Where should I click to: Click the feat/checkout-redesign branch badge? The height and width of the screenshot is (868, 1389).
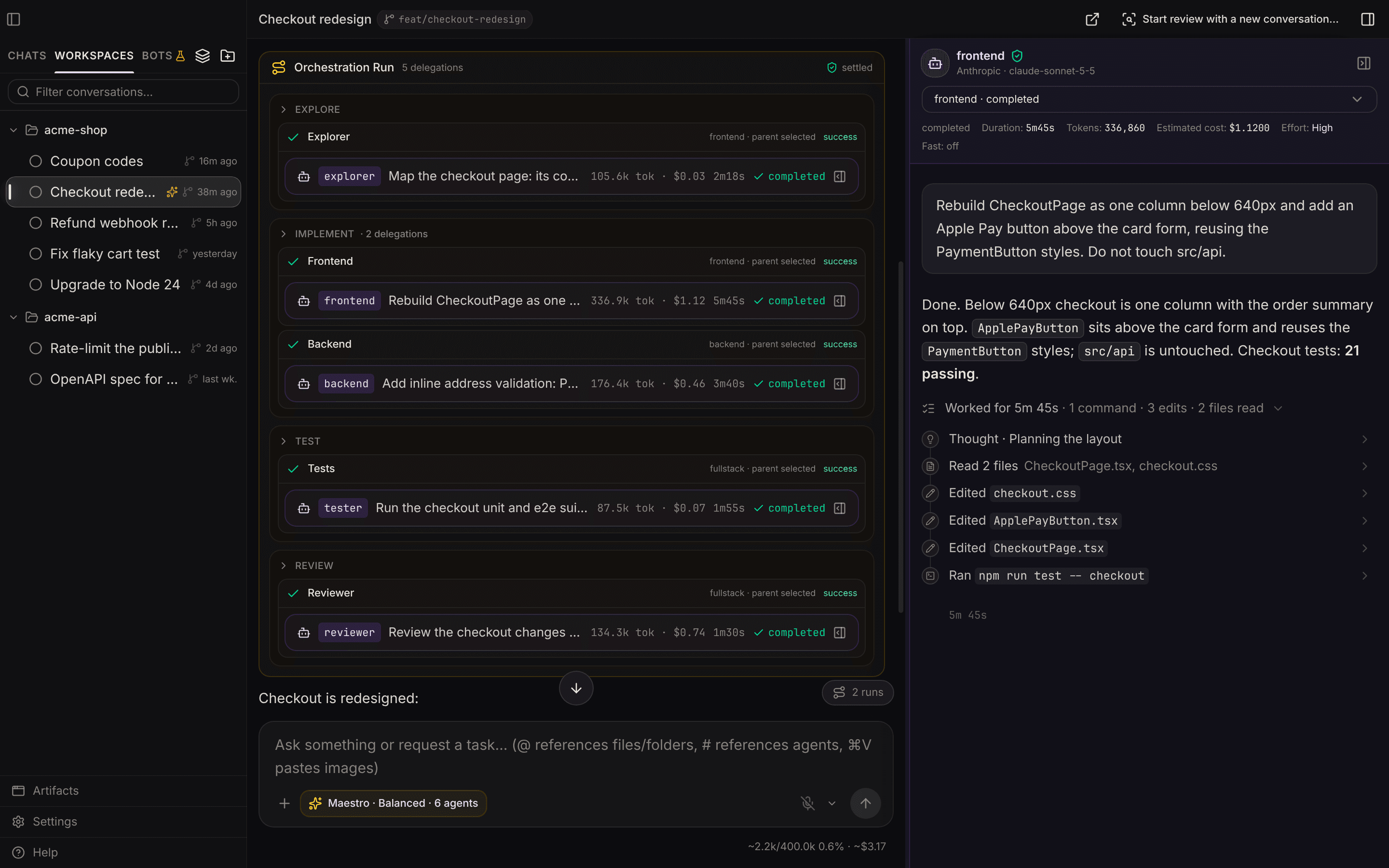(x=455, y=19)
